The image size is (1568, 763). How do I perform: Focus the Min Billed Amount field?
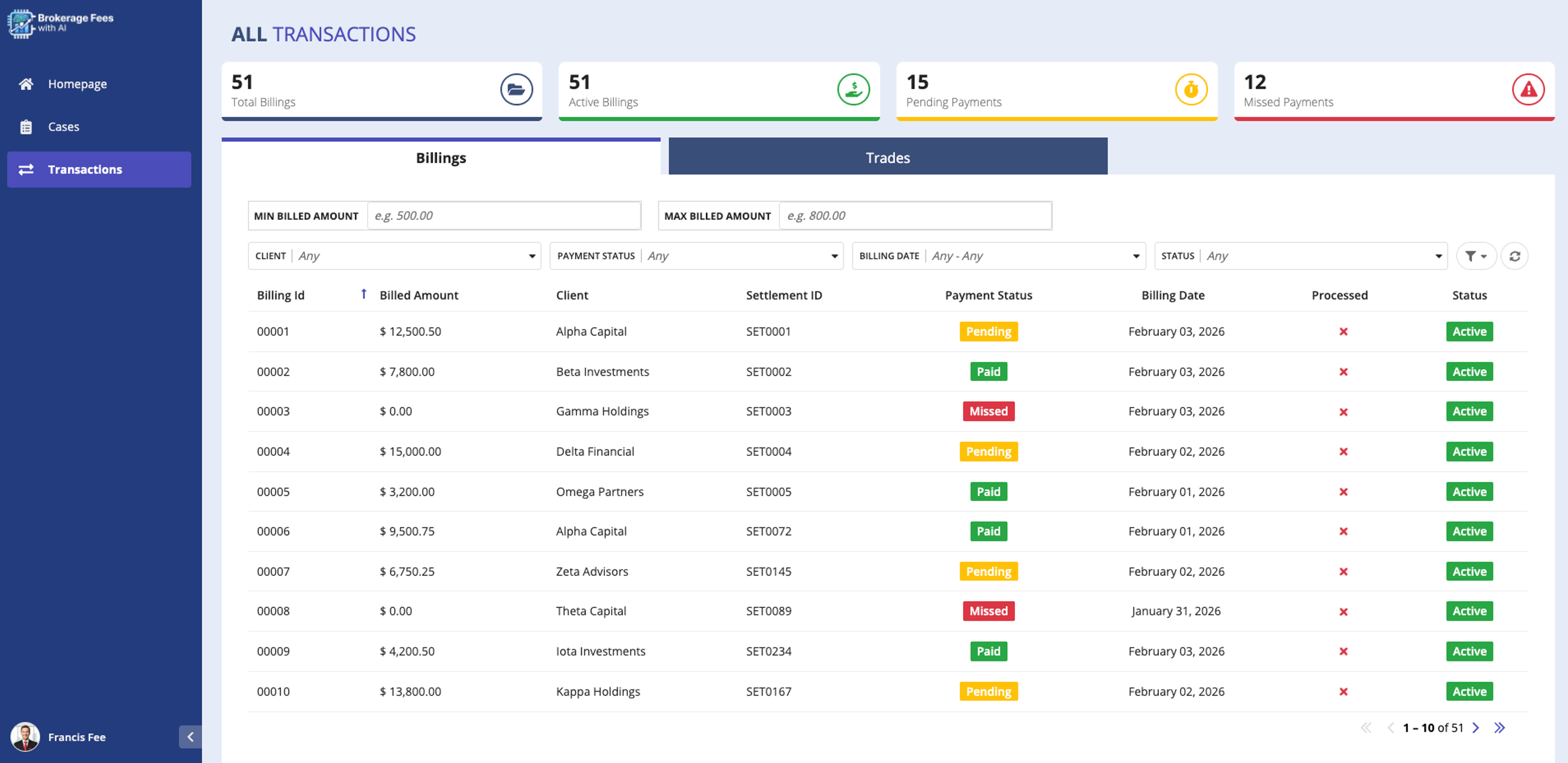pyautogui.click(x=504, y=216)
